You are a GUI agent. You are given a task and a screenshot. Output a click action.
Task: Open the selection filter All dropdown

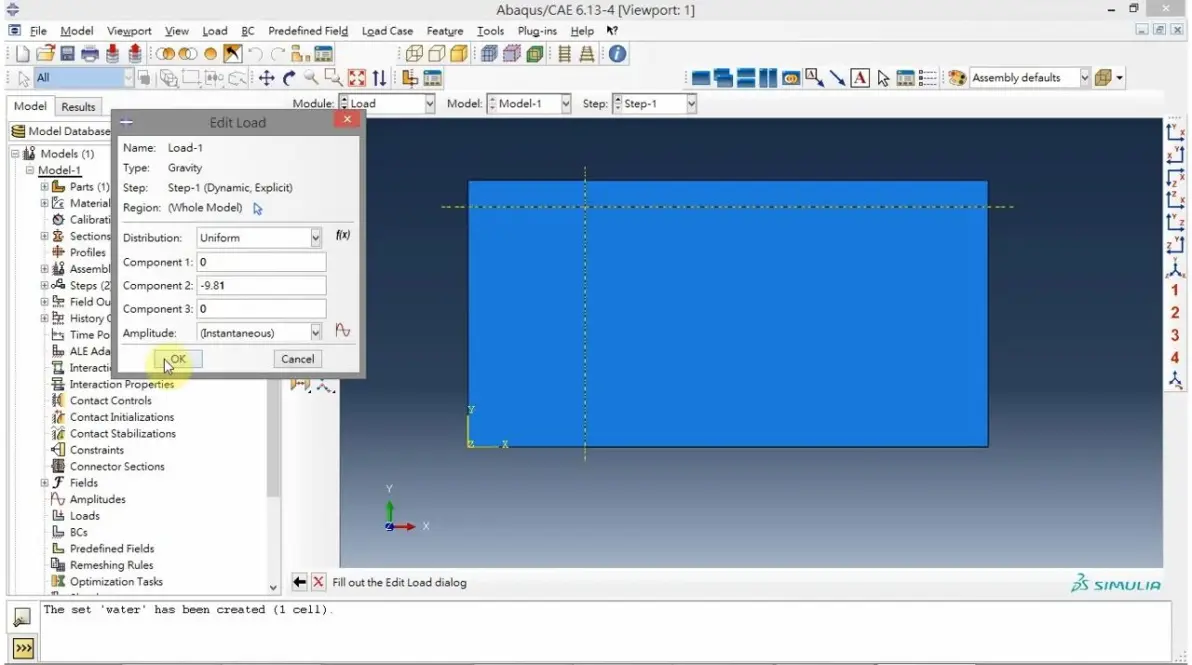tap(128, 78)
